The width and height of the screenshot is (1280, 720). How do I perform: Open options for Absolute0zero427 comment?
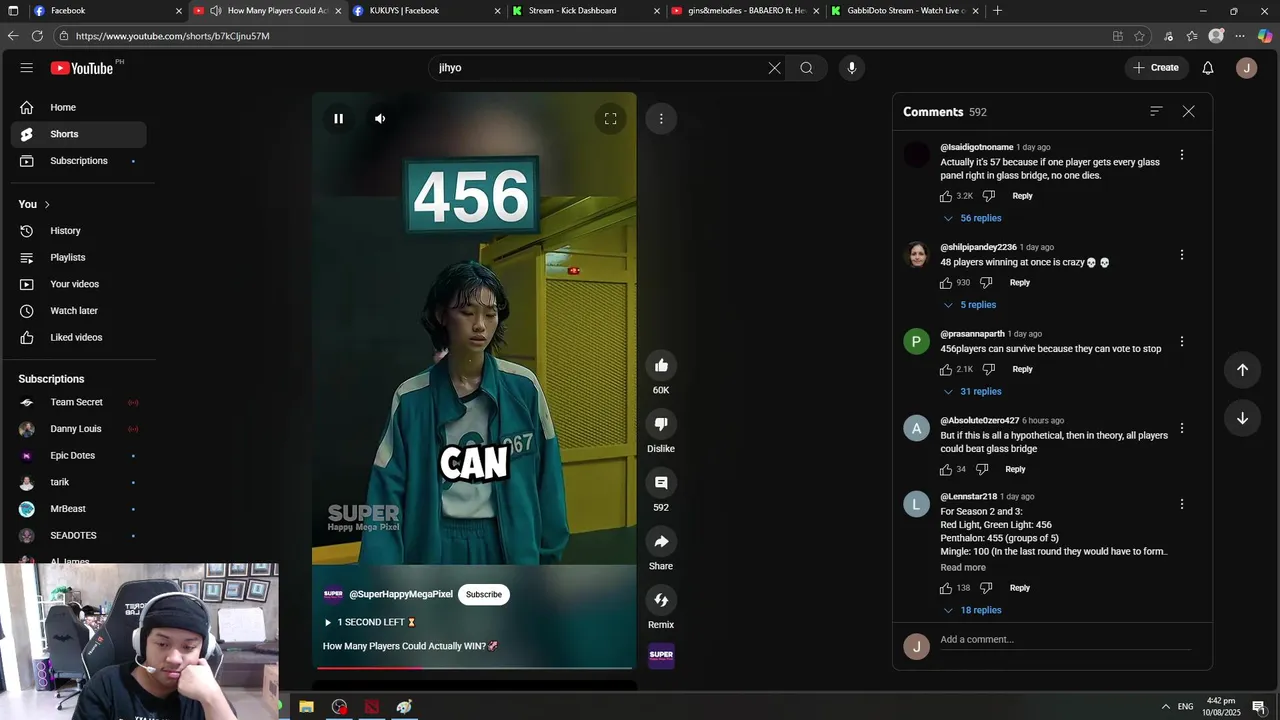pyautogui.click(x=1182, y=428)
